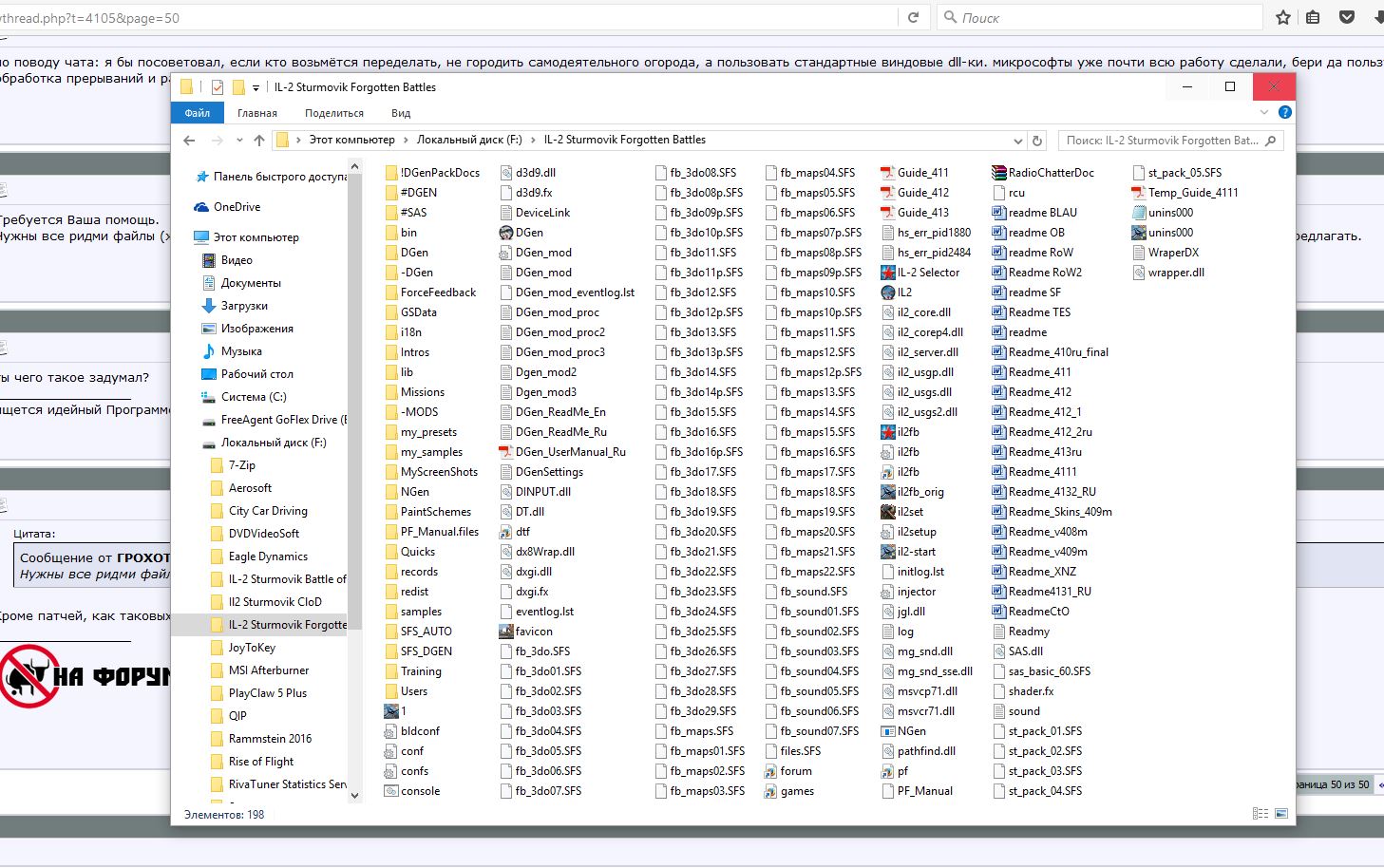Select the RadioChatterDoc archive file
Screen dimensions: 1384x868
1050,173
